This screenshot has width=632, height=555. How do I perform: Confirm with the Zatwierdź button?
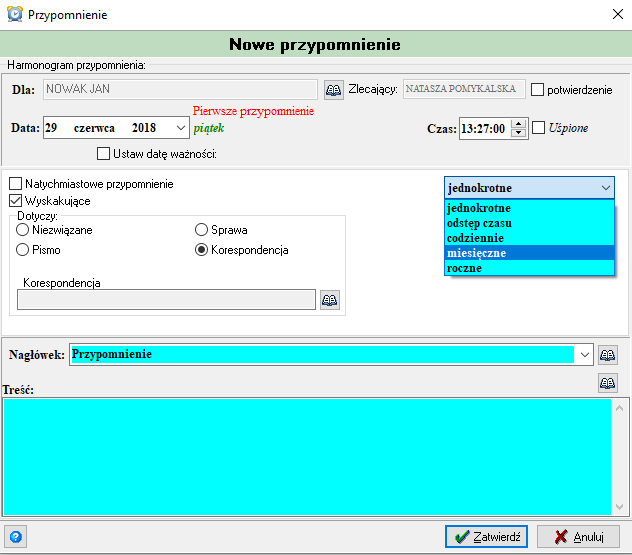(486, 536)
